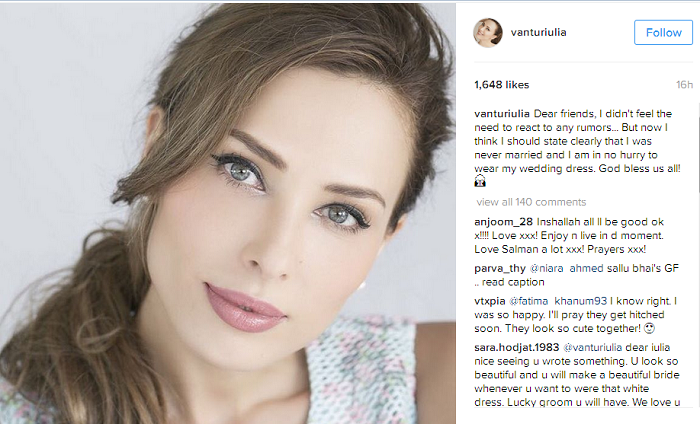The width and height of the screenshot is (700, 424).
Task: Click the @vanturiulia mention in sara's comment
Action: point(592,348)
